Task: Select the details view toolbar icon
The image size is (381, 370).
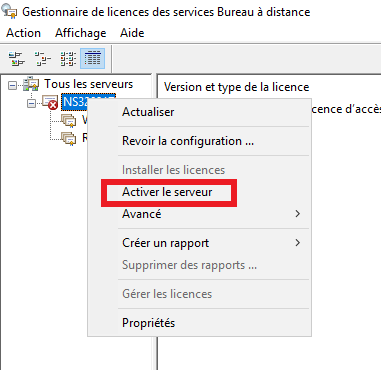Action: [x=93, y=58]
